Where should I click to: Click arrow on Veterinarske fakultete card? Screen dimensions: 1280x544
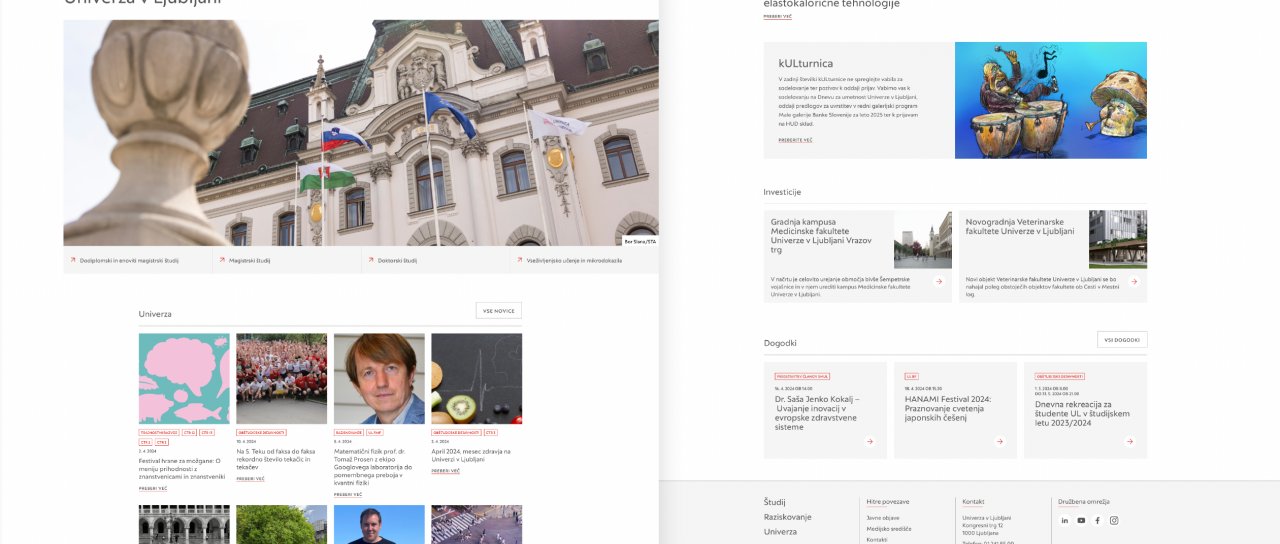pyautogui.click(x=1133, y=282)
